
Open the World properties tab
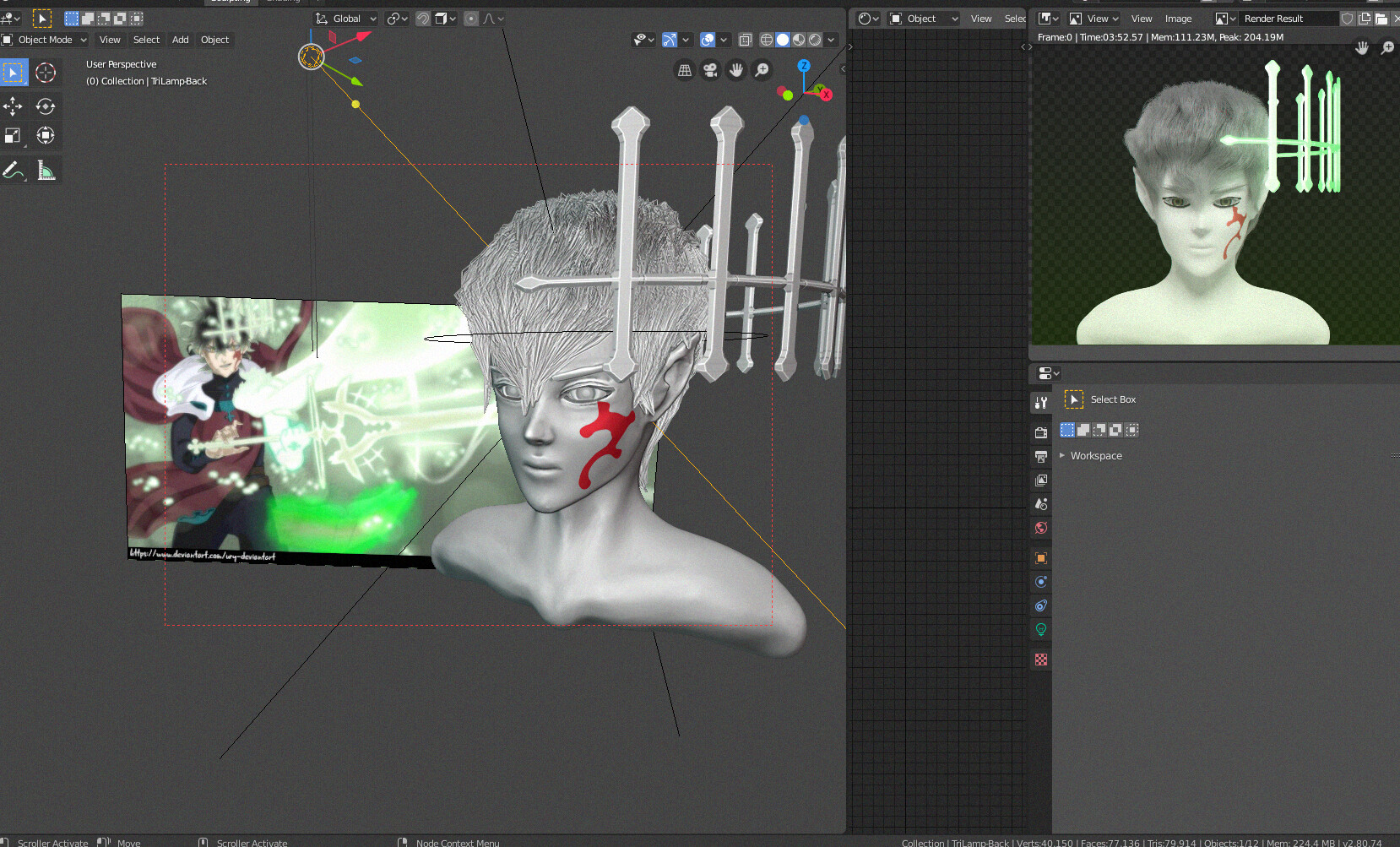[x=1041, y=528]
